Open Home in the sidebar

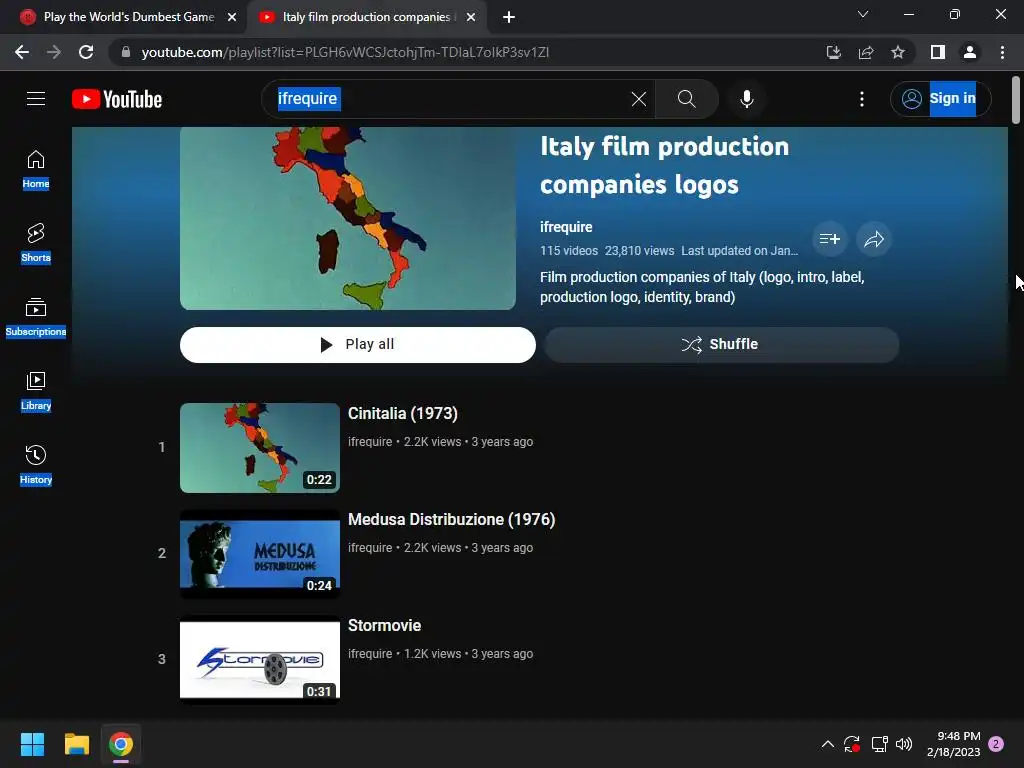click(36, 170)
